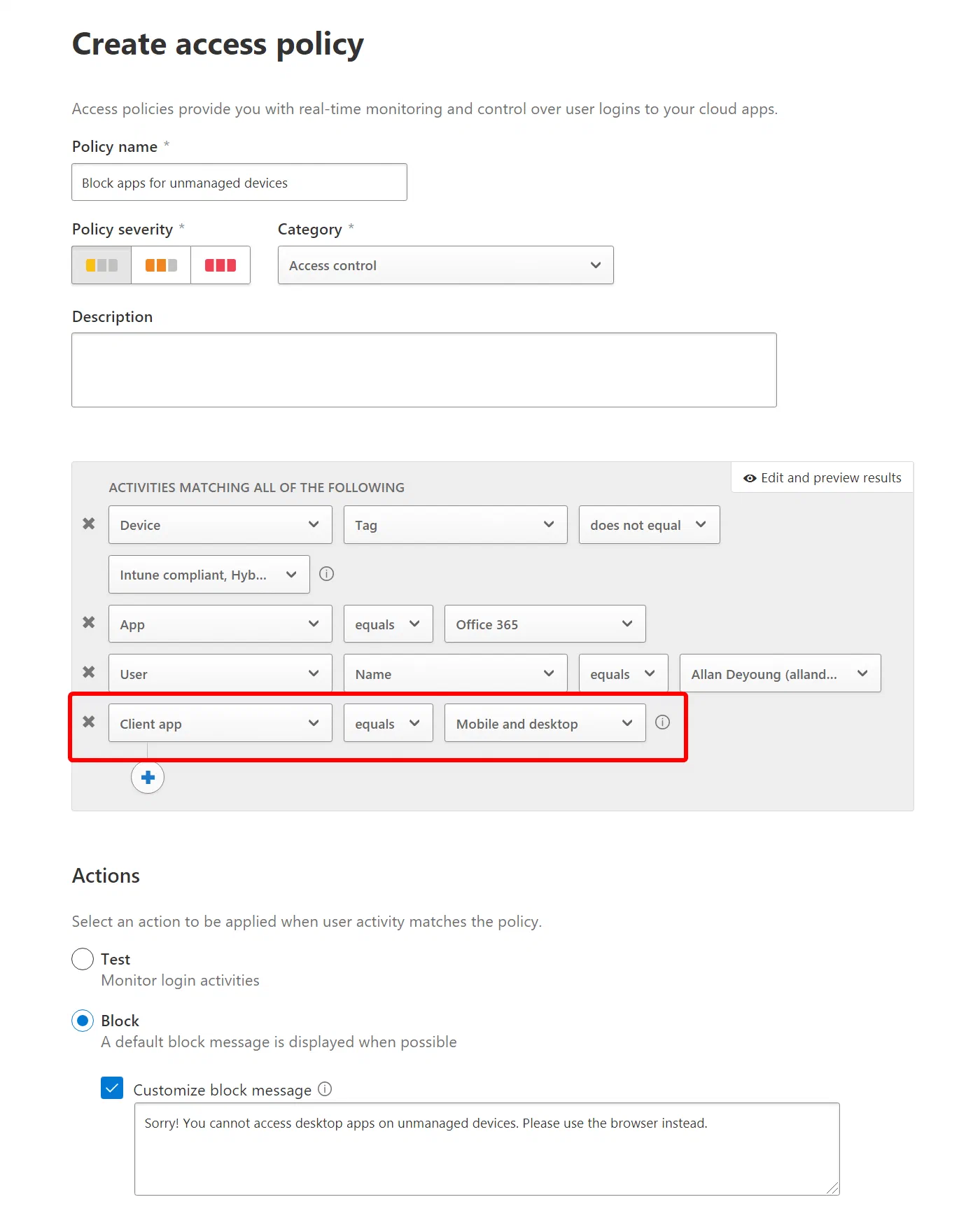Open the User filter dropdown
Screen dimensions: 980x1218
(220, 674)
